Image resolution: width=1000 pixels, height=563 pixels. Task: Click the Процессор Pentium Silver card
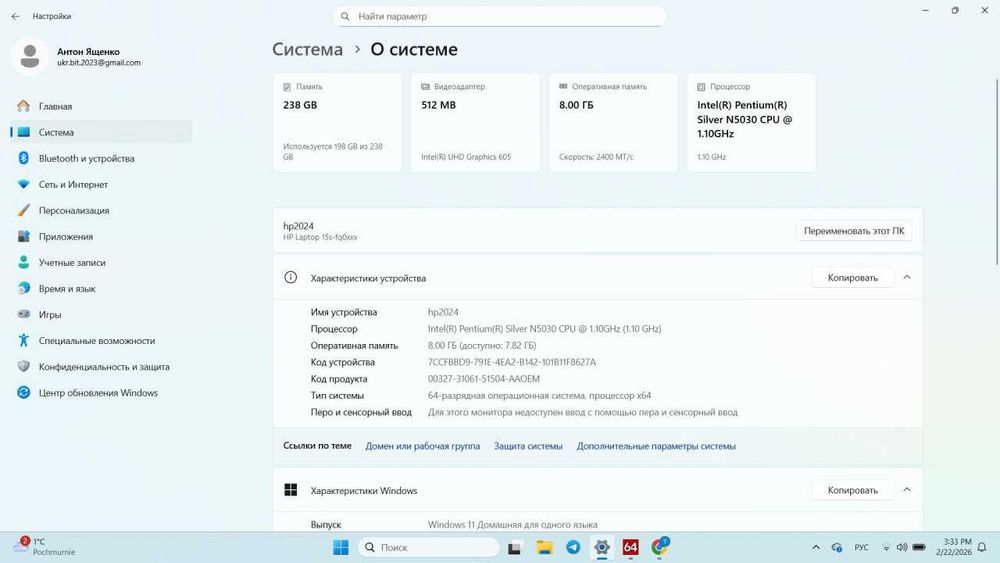[751, 122]
